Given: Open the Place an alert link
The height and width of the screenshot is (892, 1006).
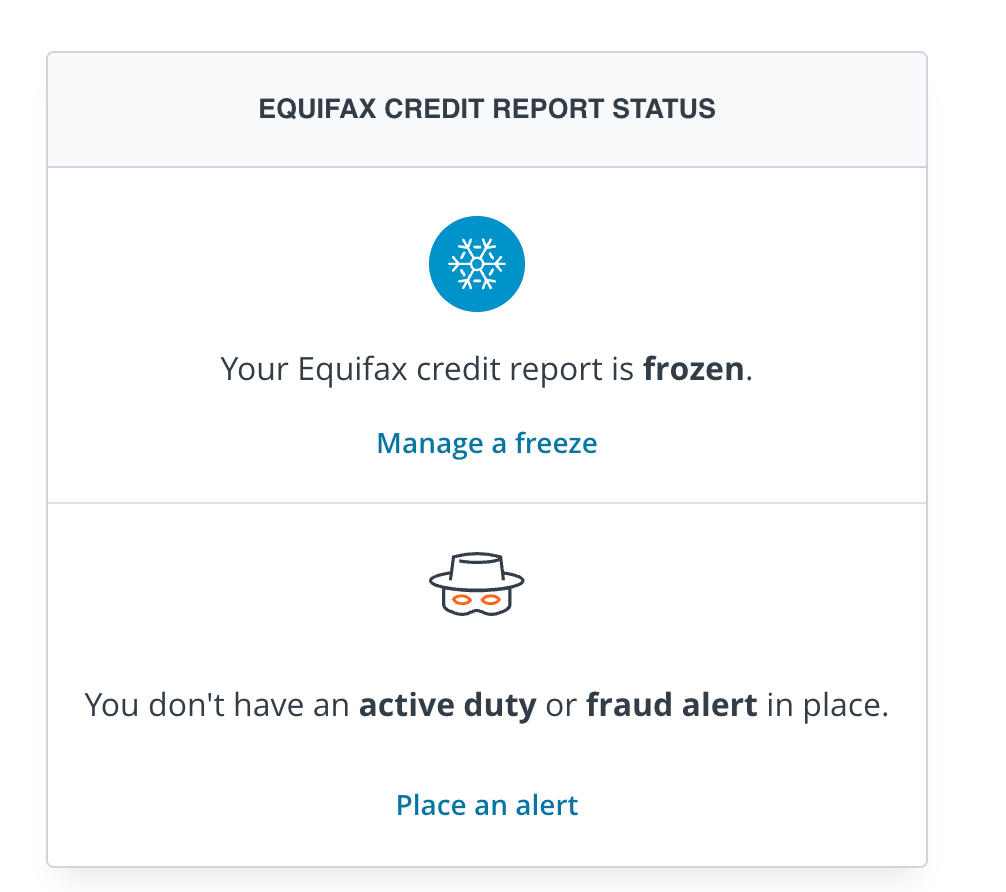Looking at the screenshot, I should coord(487,805).
